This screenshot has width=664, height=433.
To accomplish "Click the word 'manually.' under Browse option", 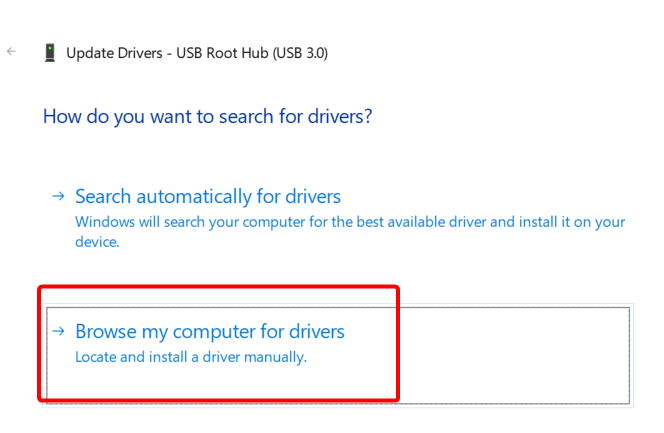I will coord(279,356).
